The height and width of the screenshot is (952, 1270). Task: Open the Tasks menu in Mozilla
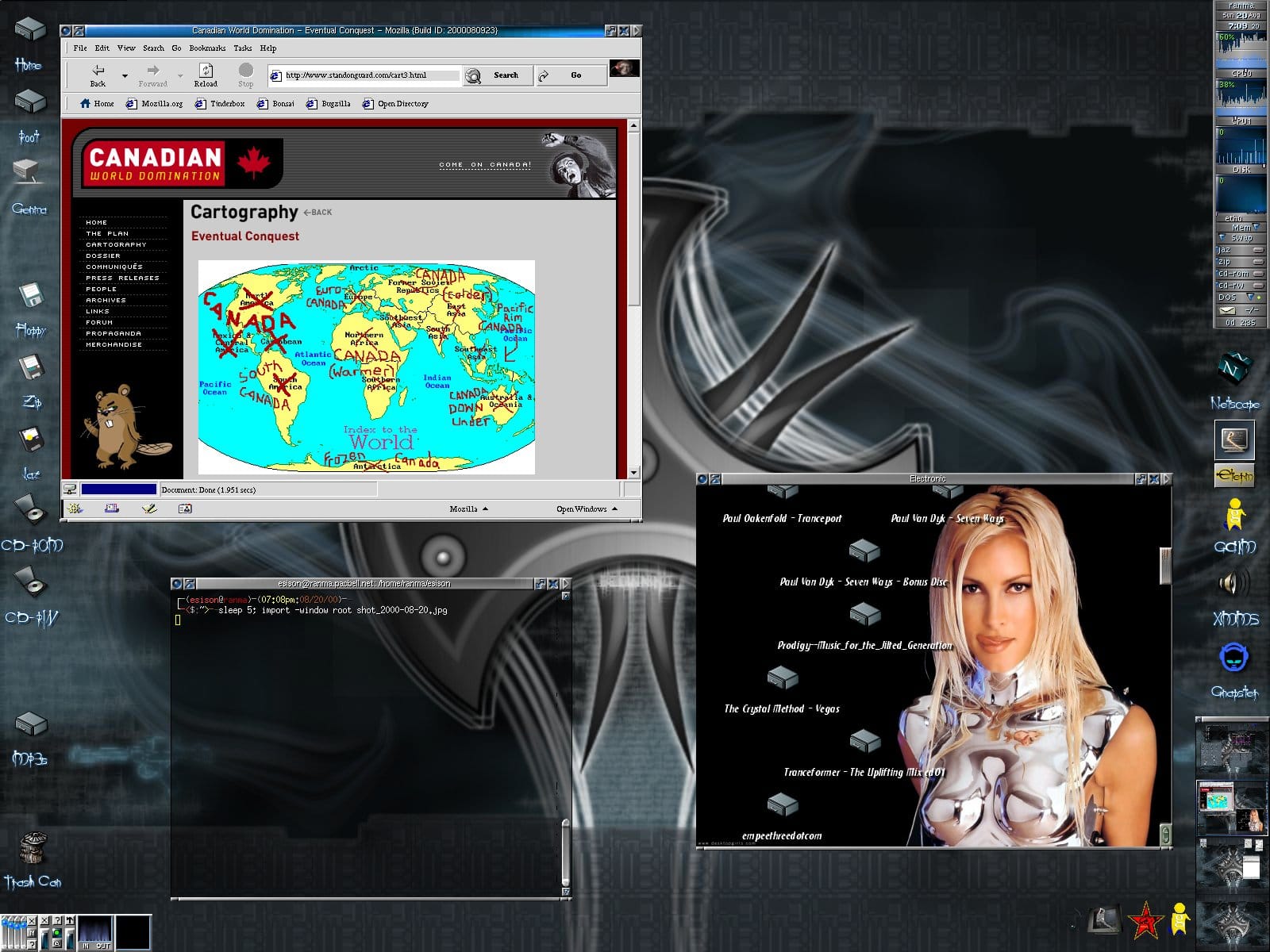(x=243, y=48)
